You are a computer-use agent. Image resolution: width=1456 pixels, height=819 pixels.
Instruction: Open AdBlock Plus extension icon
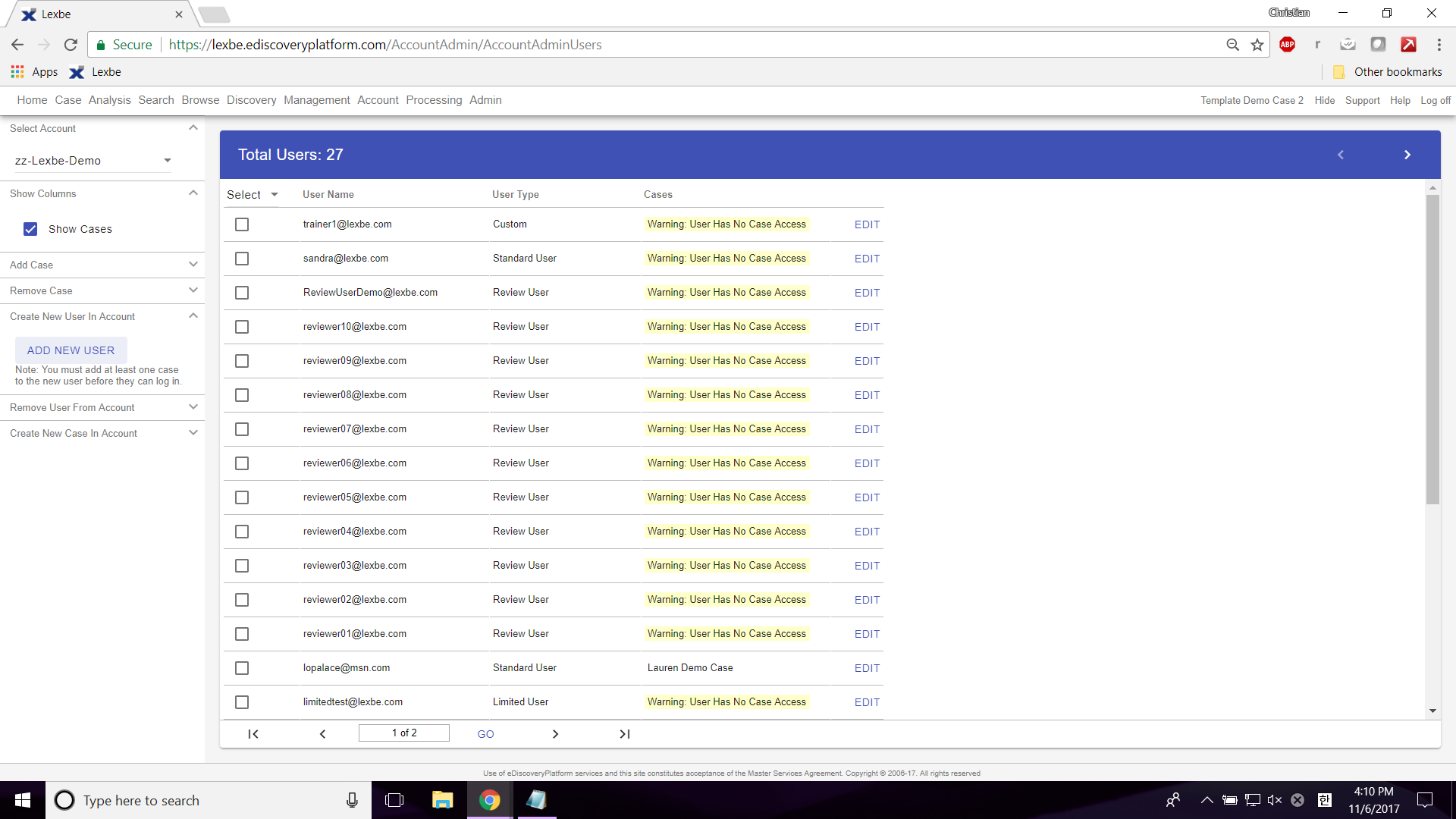coord(1287,45)
